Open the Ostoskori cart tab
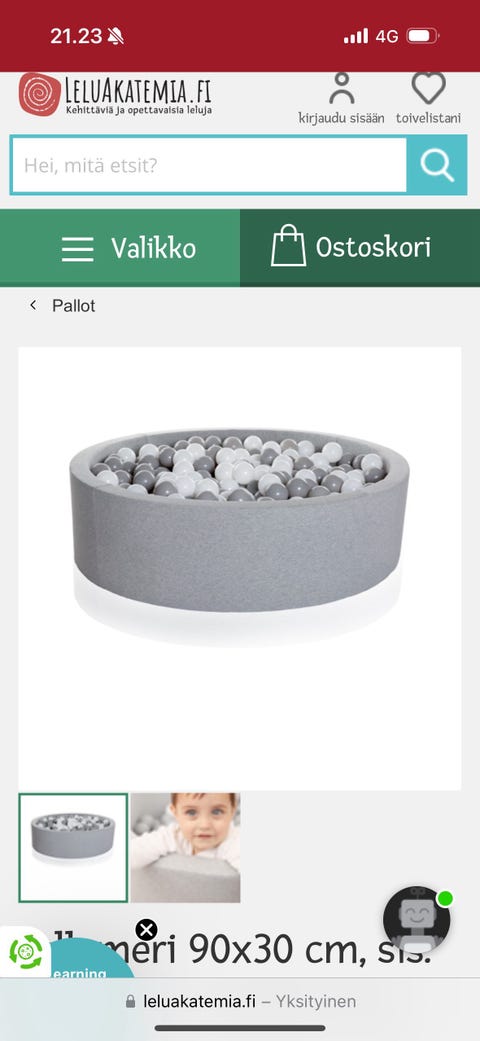Image resolution: width=480 pixels, height=1041 pixels. pos(360,248)
